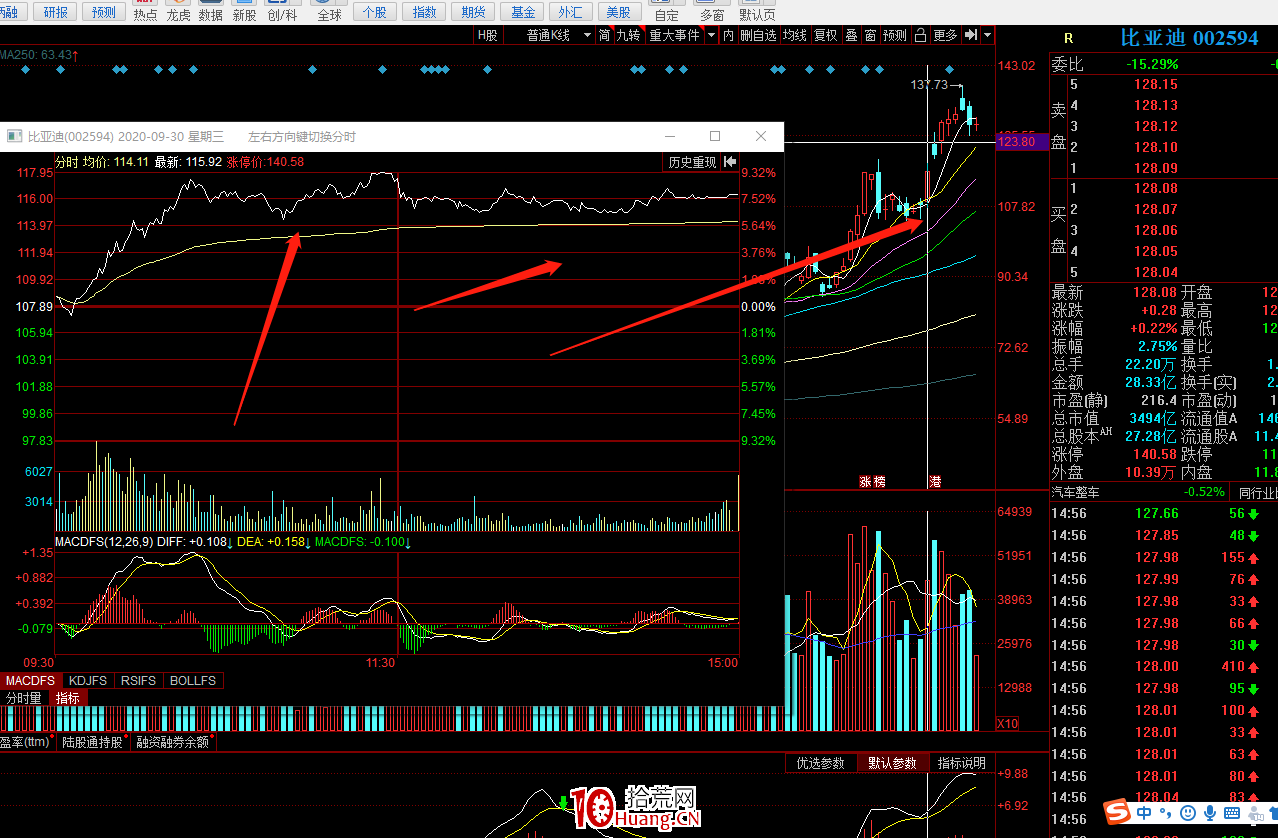Screen dimensions: 1278x838
Task: Click the 港 marker on the K-line chart
Action: [x=935, y=481]
